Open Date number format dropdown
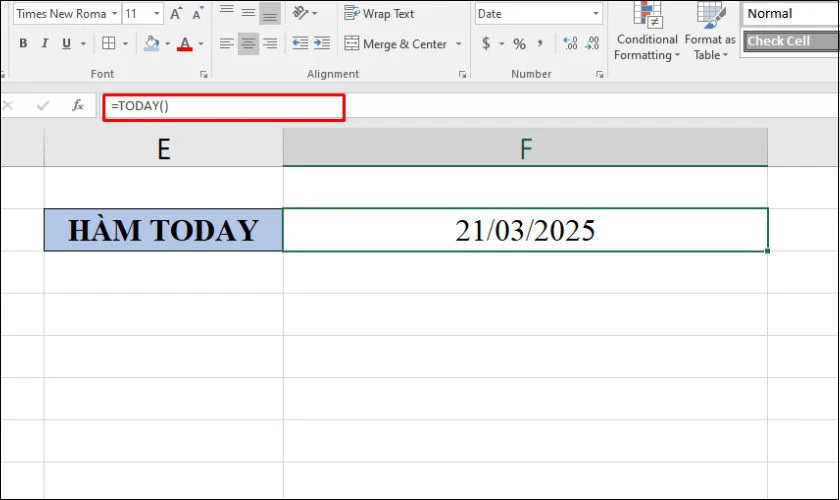 pyautogui.click(x=596, y=13)
